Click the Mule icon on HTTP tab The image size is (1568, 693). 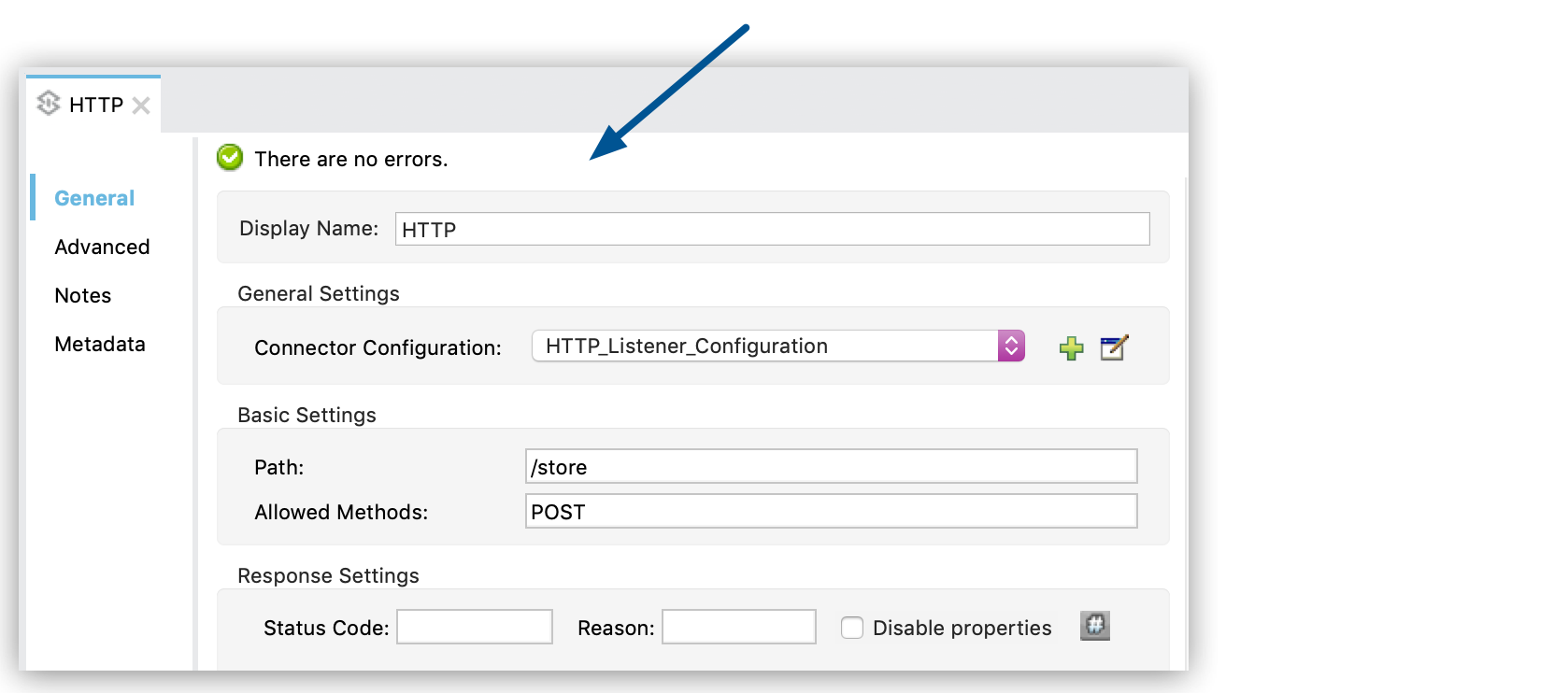pos(49,104)
